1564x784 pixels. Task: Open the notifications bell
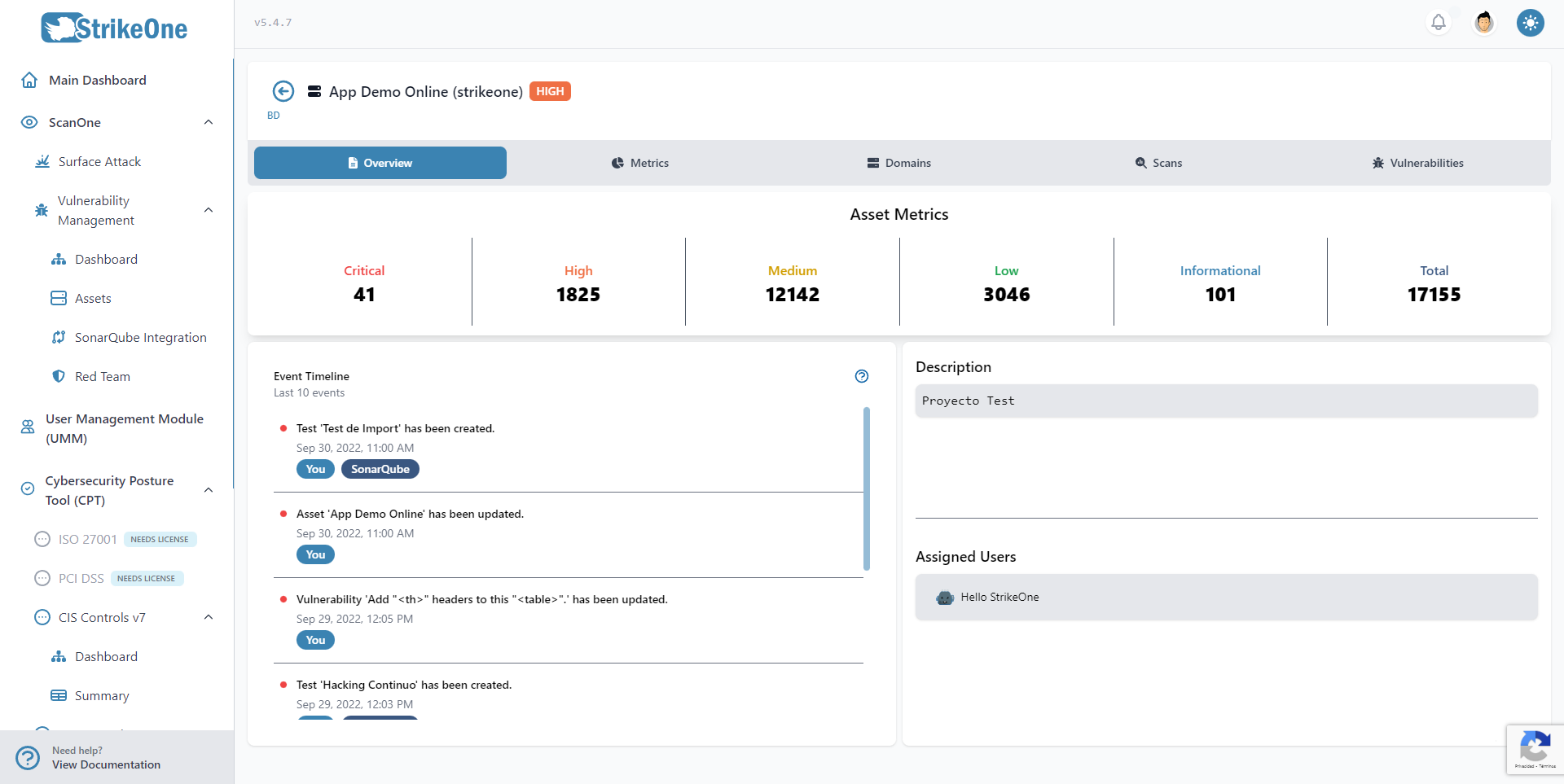[x=1438, y=23]
